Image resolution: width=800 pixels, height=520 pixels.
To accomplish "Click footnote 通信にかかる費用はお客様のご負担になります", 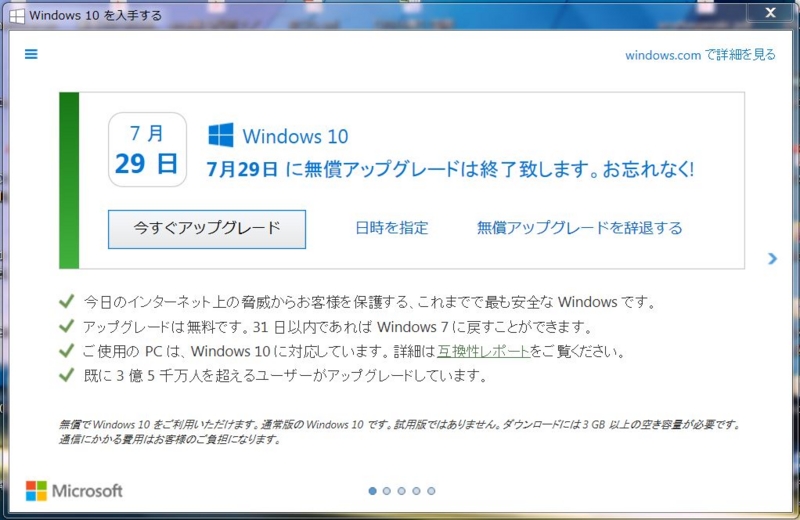I will click(x=170, y=439).
